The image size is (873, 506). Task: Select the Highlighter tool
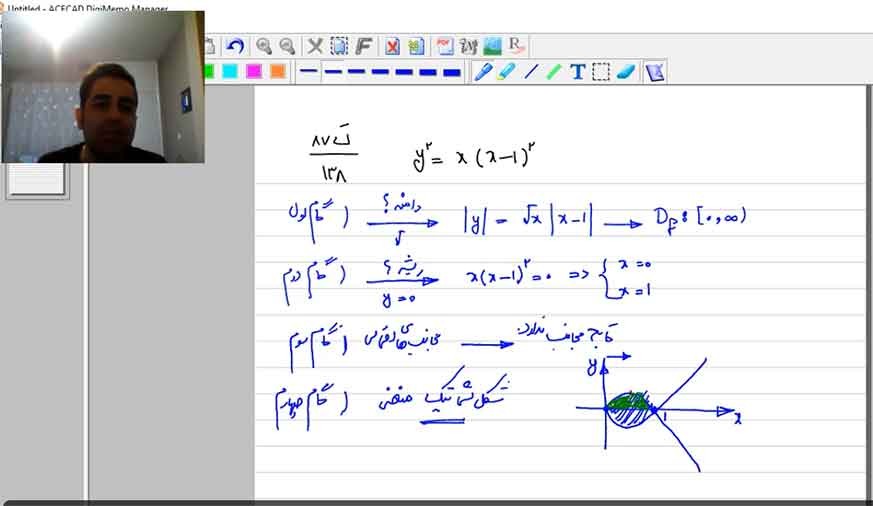pyautogui.click(x=506, y=72)
